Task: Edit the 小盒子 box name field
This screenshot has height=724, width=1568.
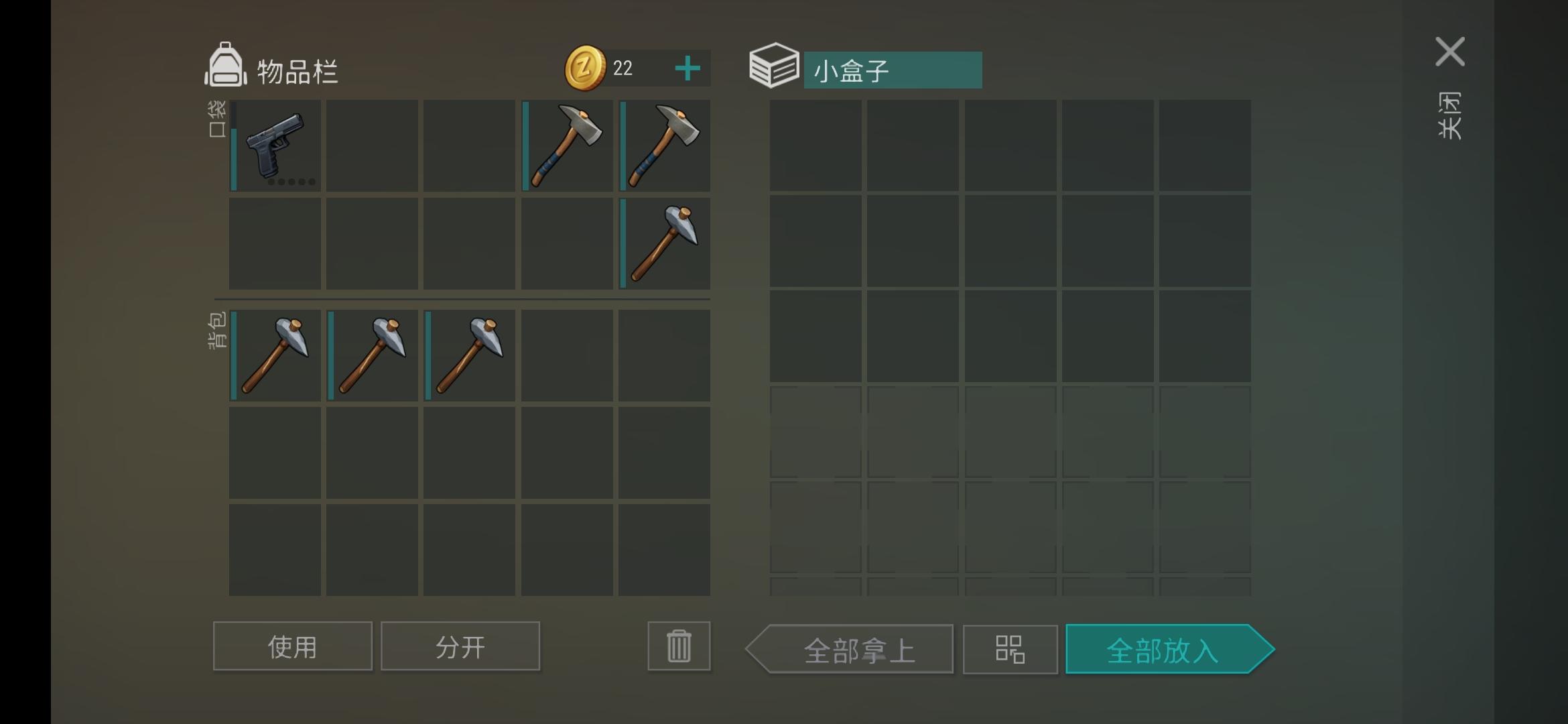Action: click(893, 70)
